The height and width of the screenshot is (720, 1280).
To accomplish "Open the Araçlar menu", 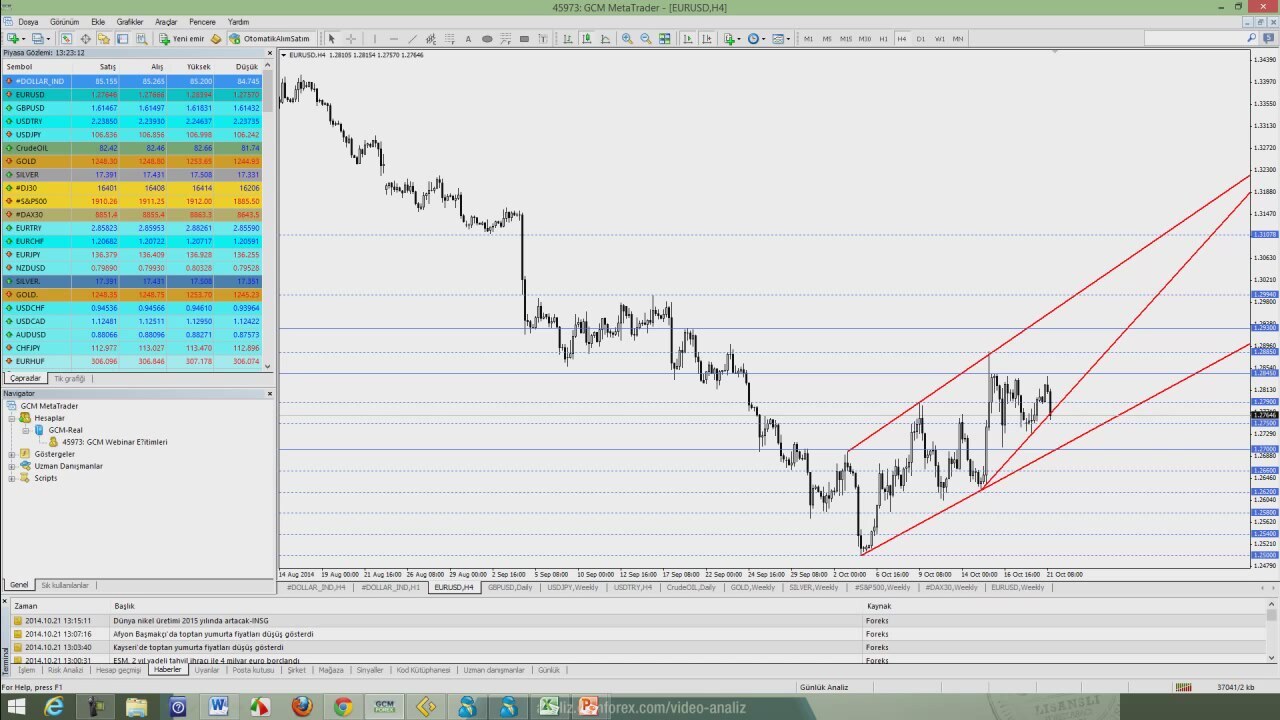I will pyautogui.click(x=166, y=21).
